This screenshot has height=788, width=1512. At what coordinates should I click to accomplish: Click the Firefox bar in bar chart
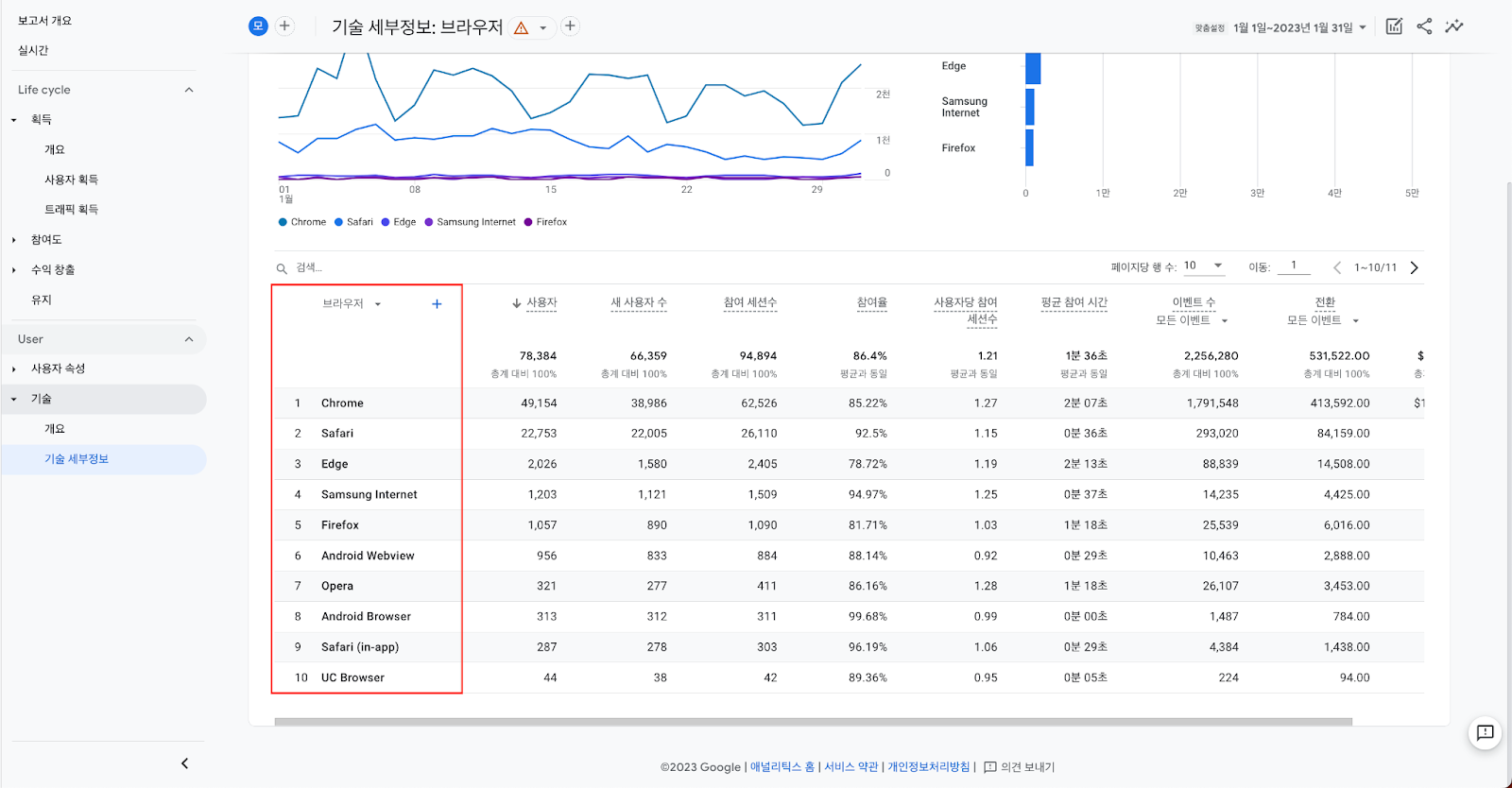pos(1029,147)
